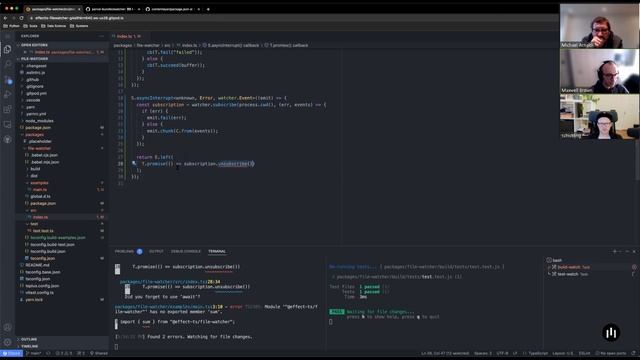
Task: Open tsconfig.base.json file
Action: [x=42, y=272]
